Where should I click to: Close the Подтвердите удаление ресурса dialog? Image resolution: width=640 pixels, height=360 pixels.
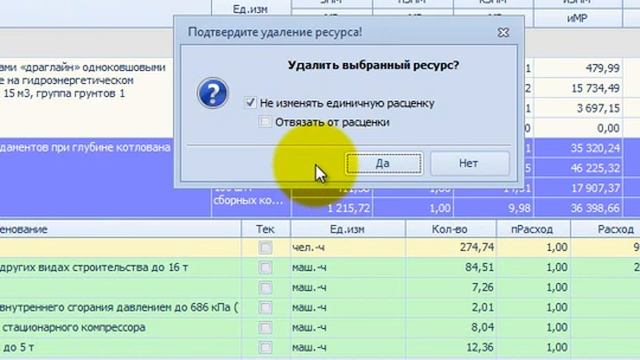coord(504,32)
